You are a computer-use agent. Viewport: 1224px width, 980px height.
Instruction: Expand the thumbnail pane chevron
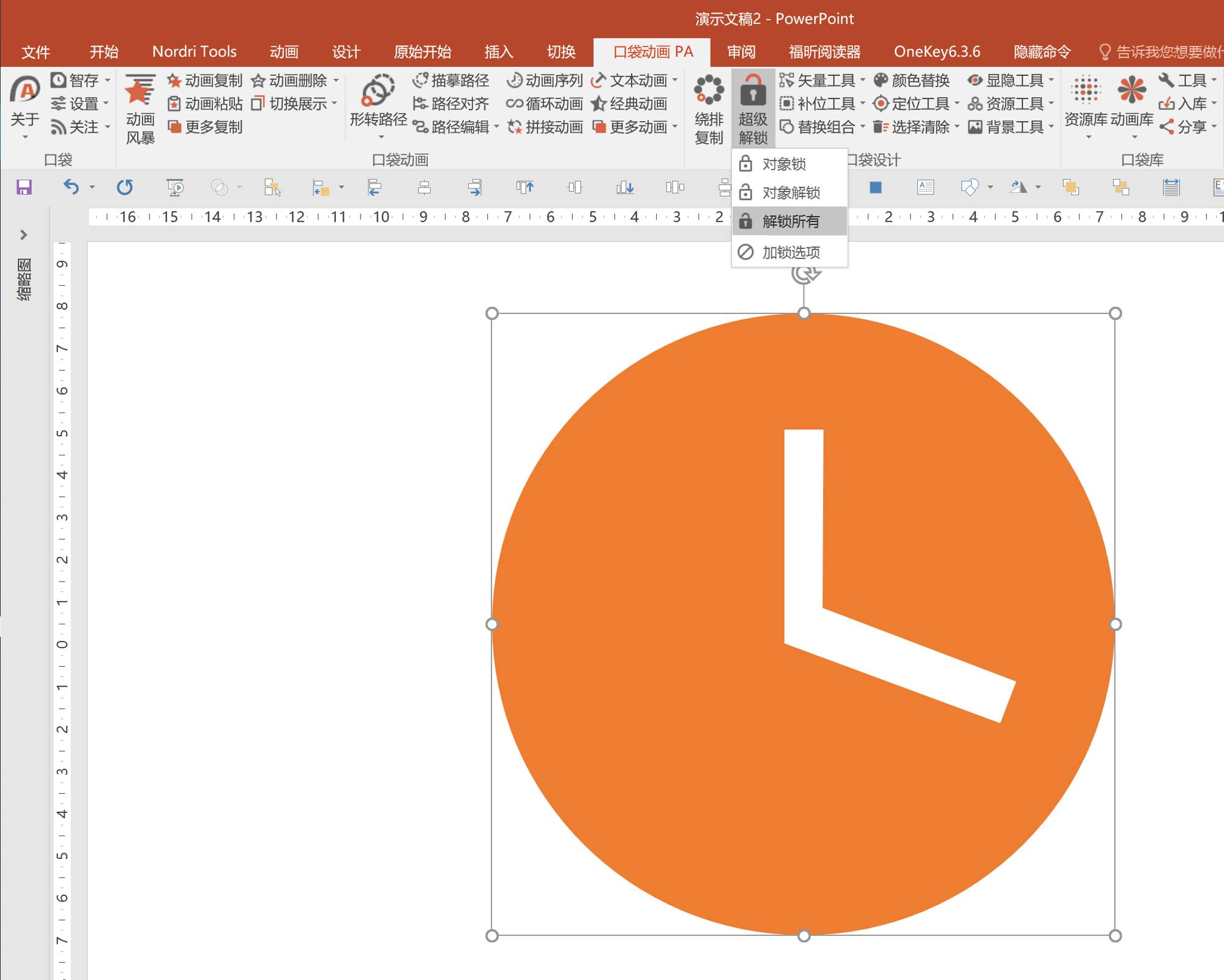(23, 235)
